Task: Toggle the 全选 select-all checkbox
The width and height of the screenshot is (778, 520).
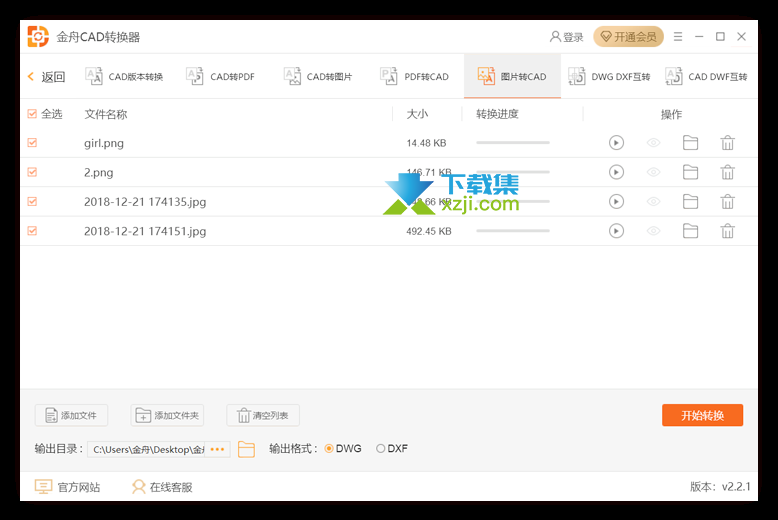Action: [x=32, y=114]
